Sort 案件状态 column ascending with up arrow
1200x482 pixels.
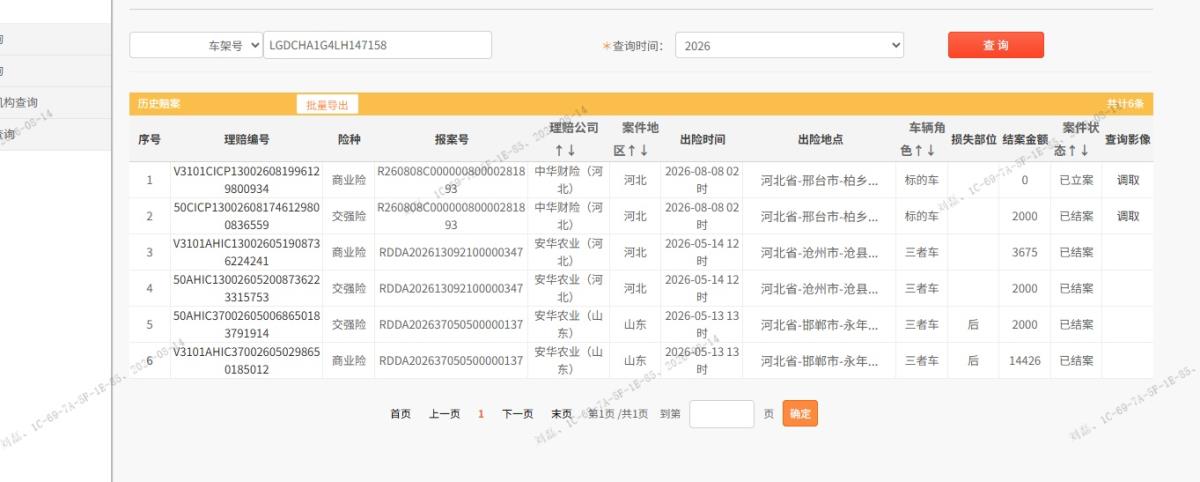tap(1073, 150)
